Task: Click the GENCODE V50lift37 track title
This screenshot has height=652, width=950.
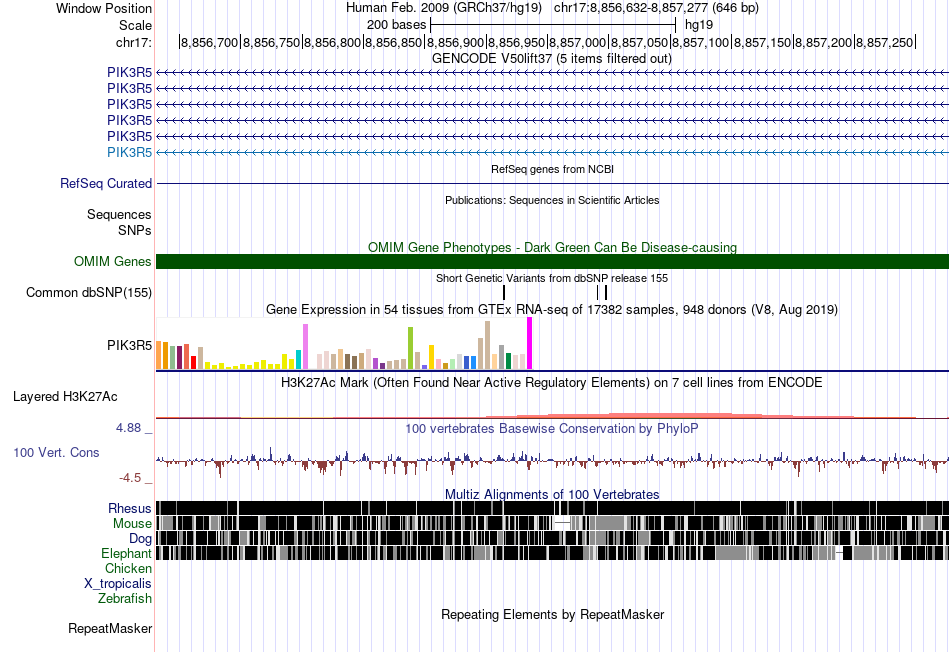Action: tap(551, 59)
